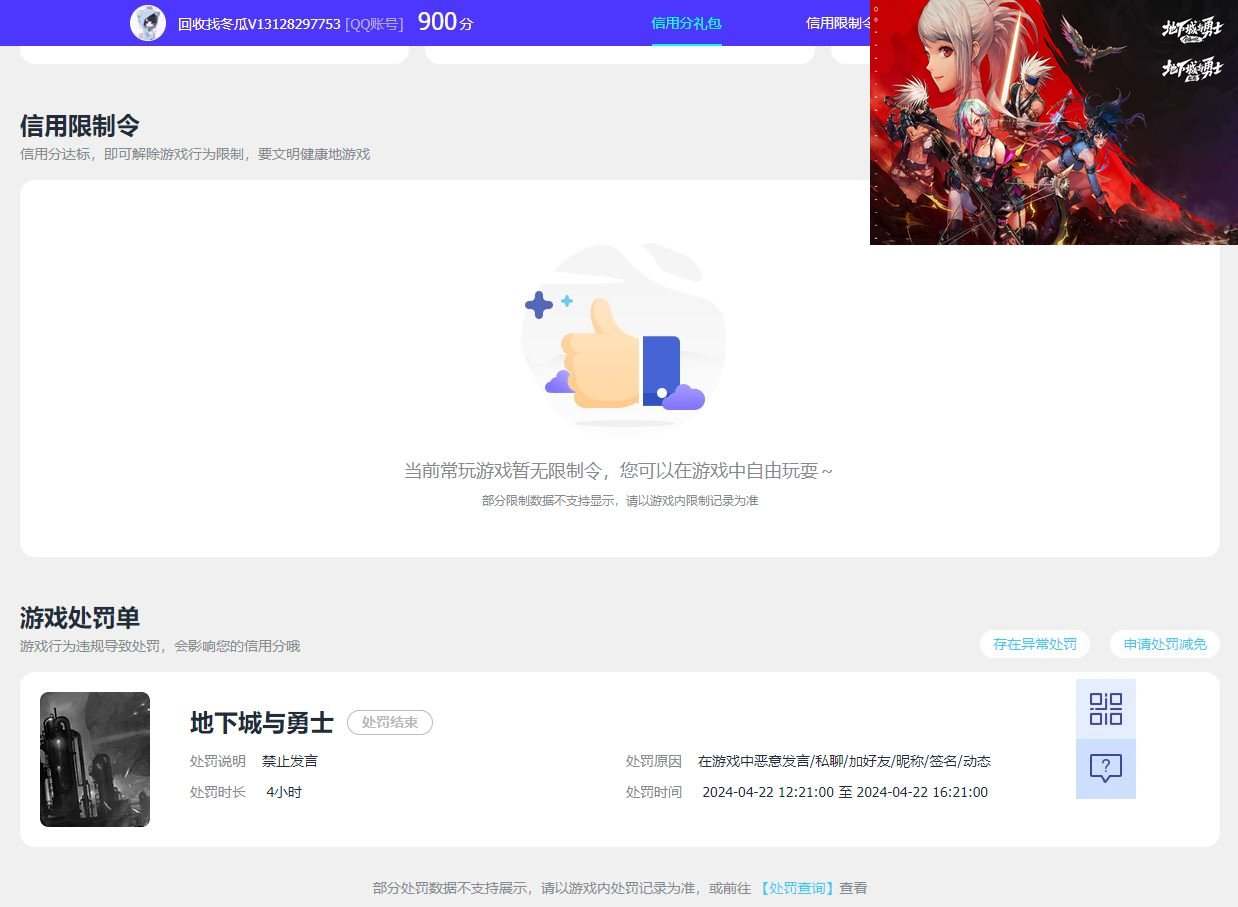Select the 信用分礼包 tab

[x=686, y=23]
